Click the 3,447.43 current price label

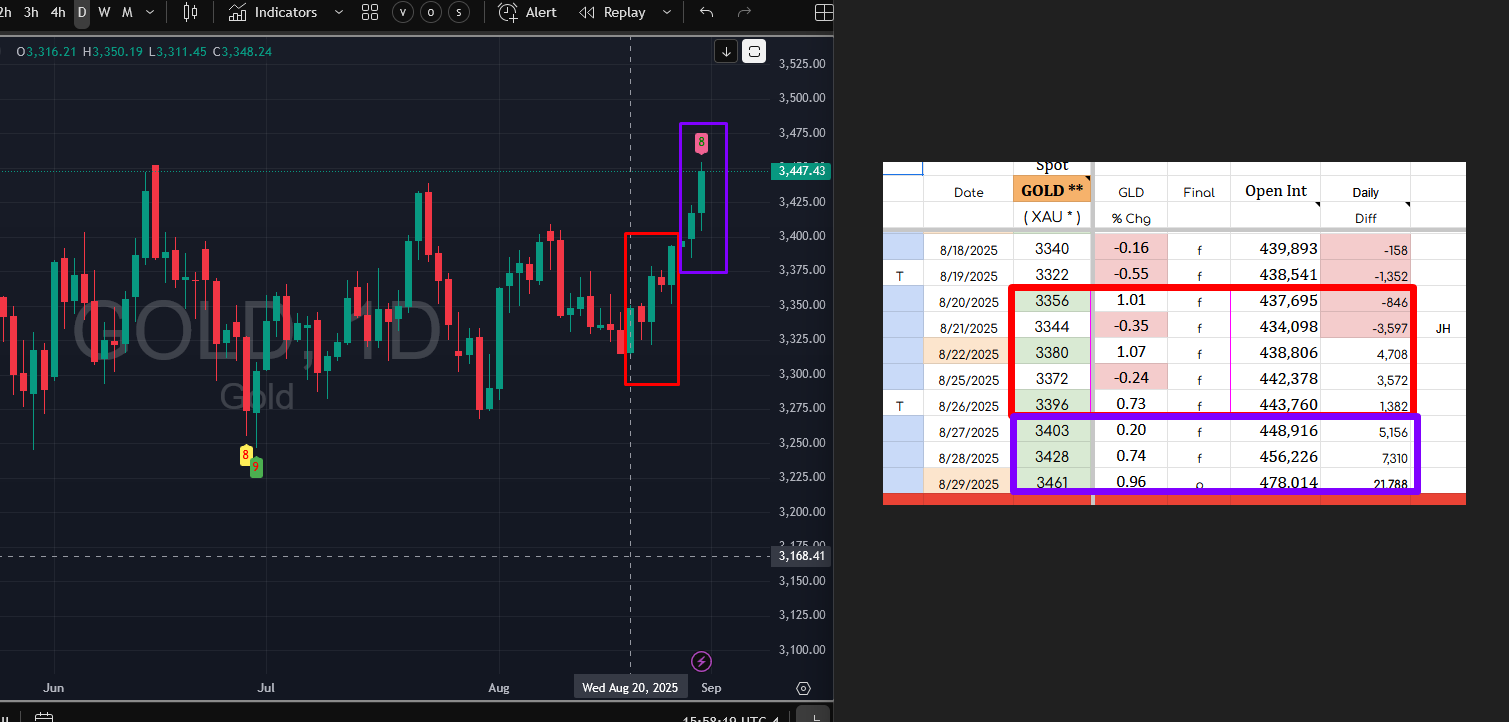point(802,171)
